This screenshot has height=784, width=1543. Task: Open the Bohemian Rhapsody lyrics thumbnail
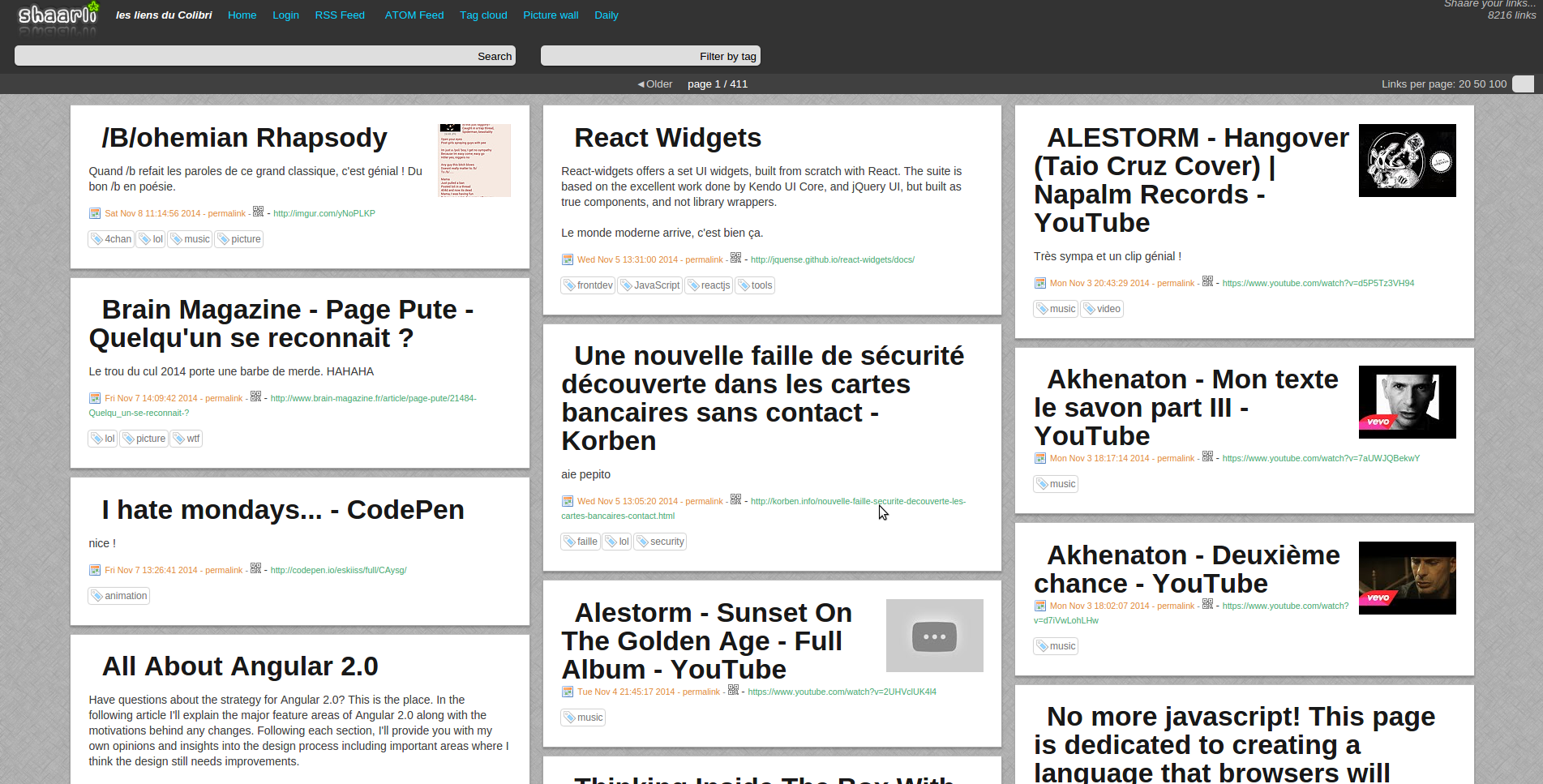click(474, 161)
